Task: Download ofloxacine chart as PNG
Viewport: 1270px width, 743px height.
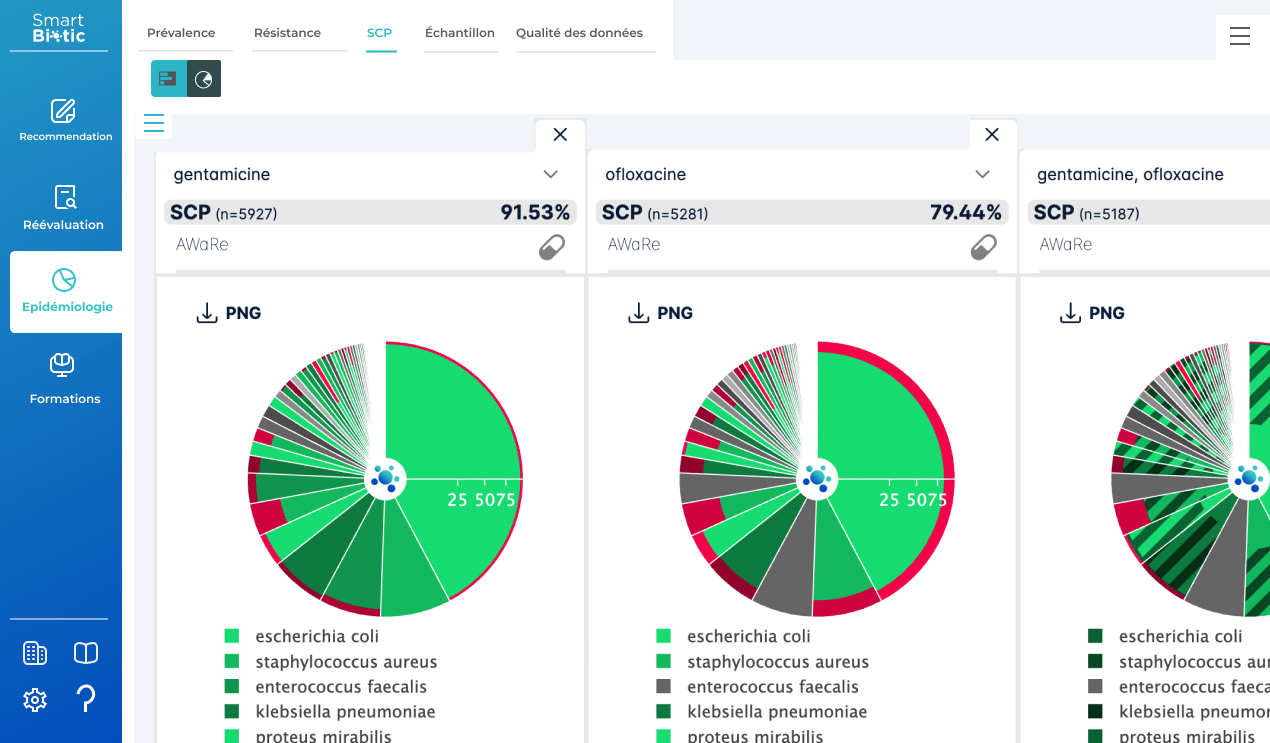Action: [x=660, y=313]
